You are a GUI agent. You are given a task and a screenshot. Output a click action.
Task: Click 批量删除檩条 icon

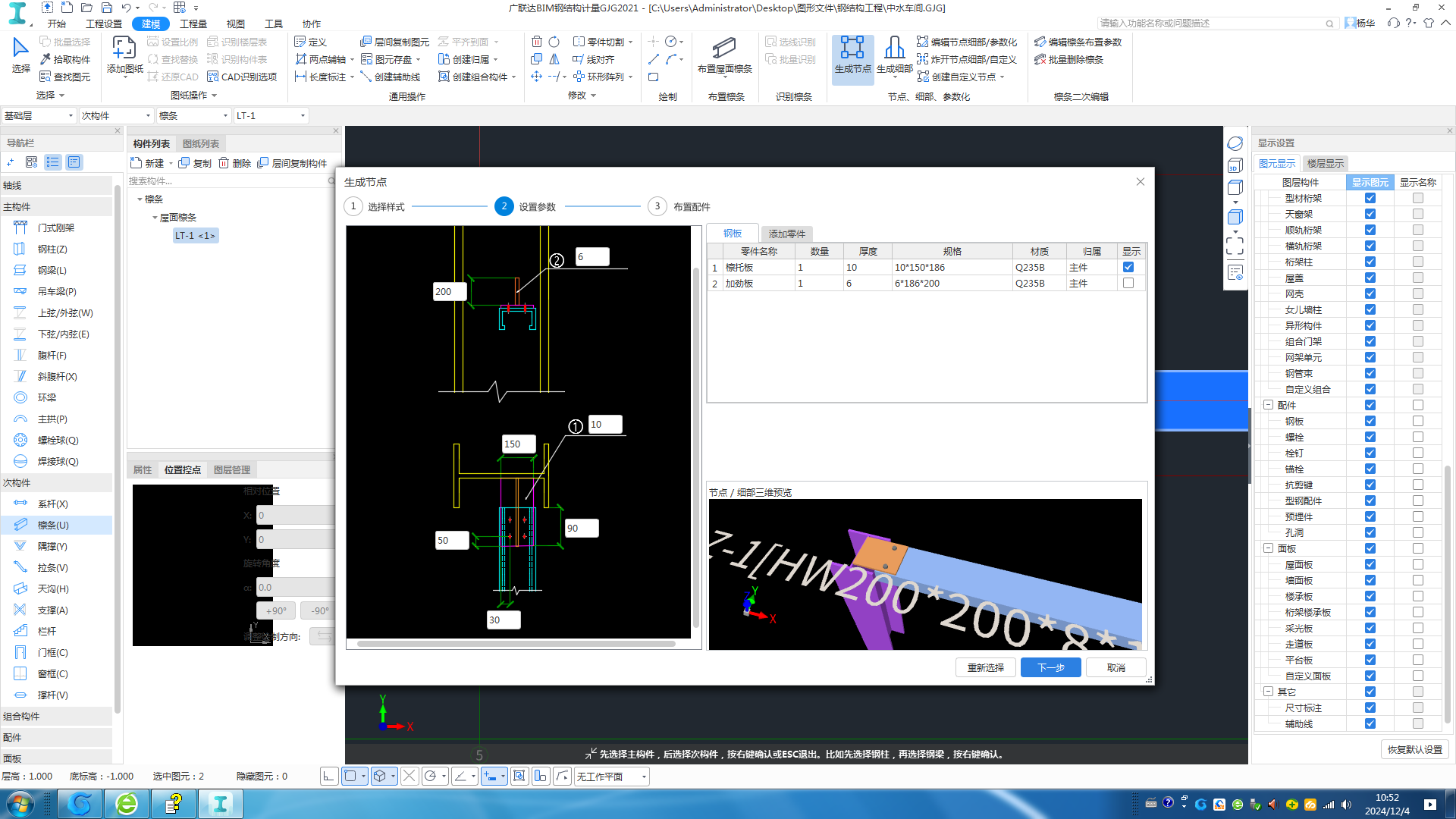click(x=1068, y=59)
